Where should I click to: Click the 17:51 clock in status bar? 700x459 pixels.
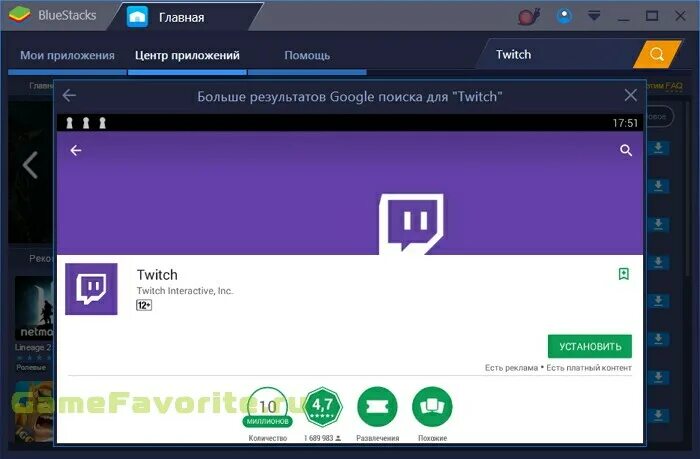pyautogui.click(x=625, y=123)
